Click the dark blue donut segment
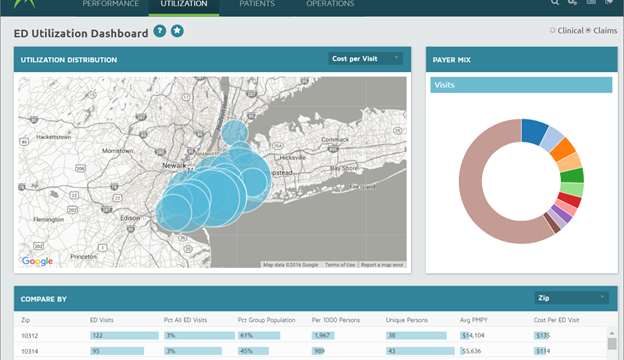Screen dimensions: 624x360 pos(534,131)
